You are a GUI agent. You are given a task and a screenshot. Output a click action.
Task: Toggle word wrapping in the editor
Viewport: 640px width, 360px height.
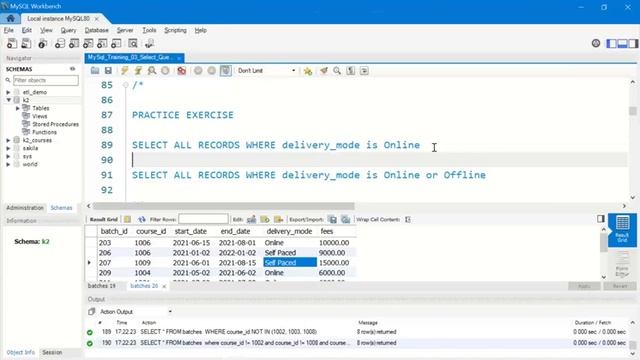click(x=364, y=71)
